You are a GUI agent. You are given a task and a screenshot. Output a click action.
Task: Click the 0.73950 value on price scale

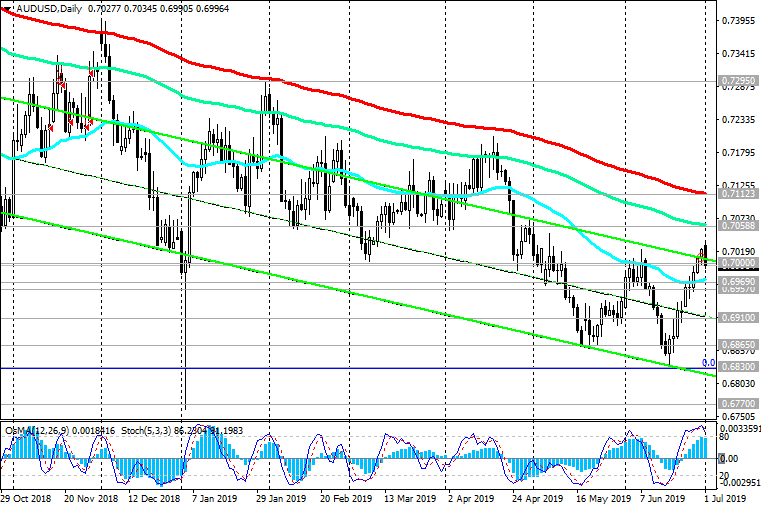[x=738, y=20]
